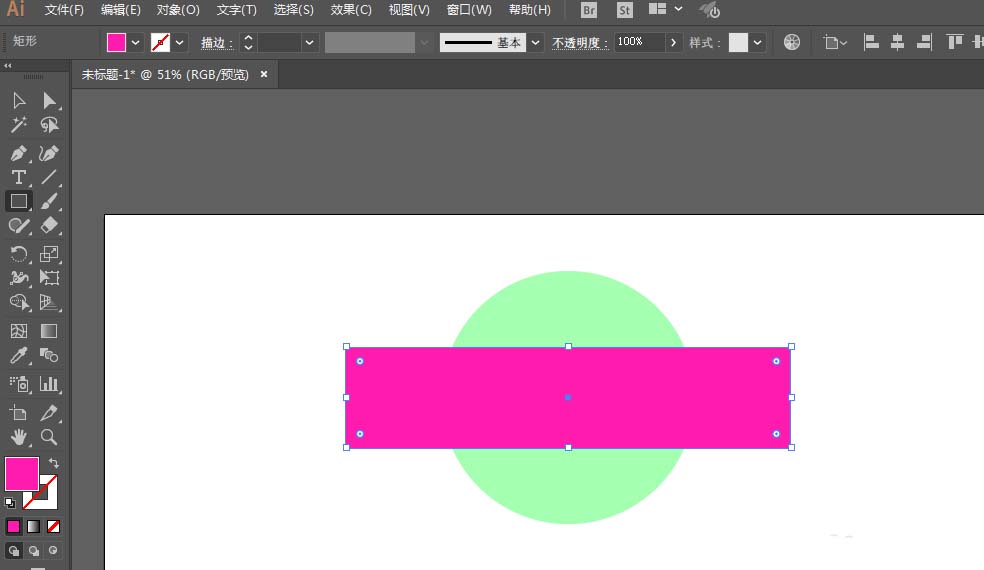This screenshot has height=570, width=984.
Task: Expand the variable width profile dropdown
Action: tap(424, 43)
